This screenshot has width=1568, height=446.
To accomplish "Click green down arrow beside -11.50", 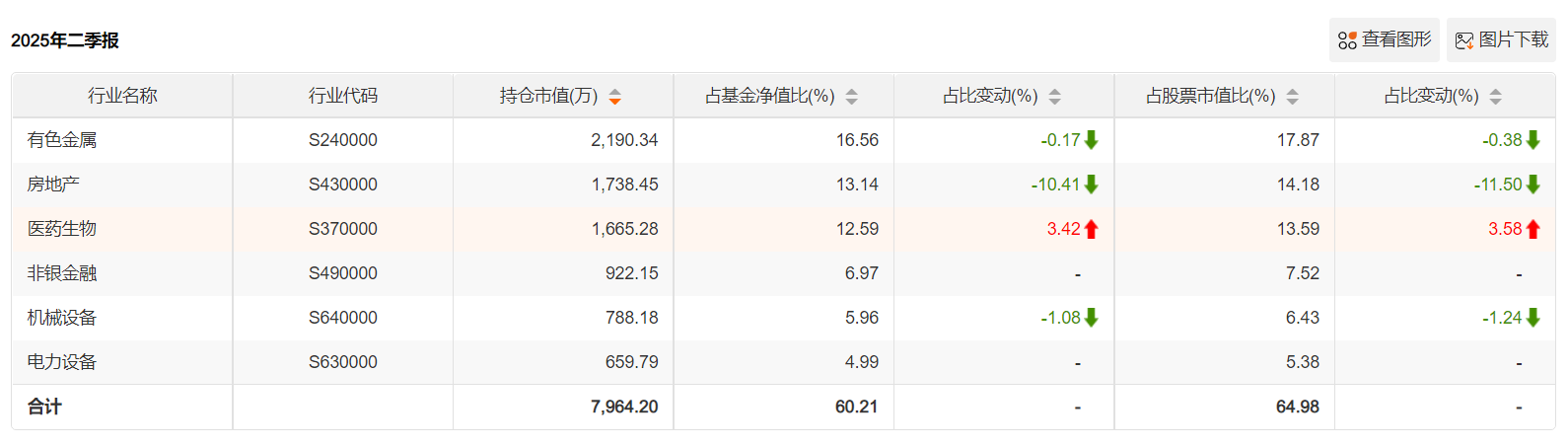I will coord(1532,185).
